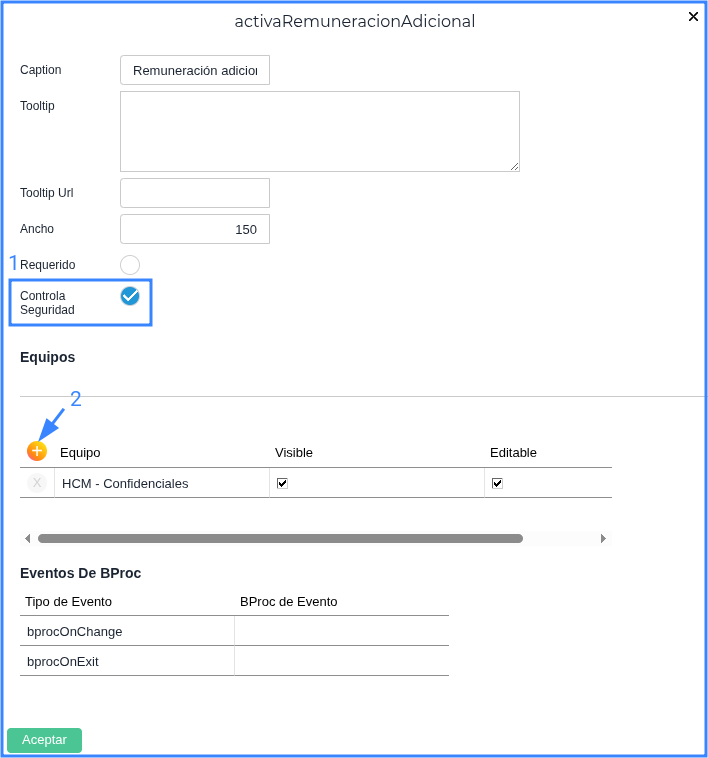Viewport: 708px width, 758px height.
Task: Edit BProc de Evento for bprocOnChange
Action: tap(341, 631)
